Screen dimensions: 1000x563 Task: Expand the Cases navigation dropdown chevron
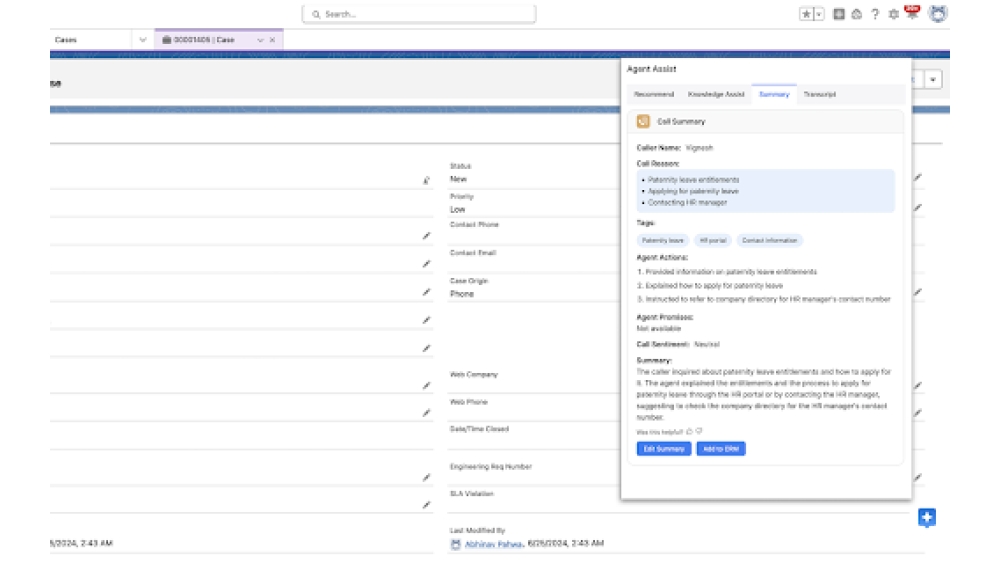142,40
